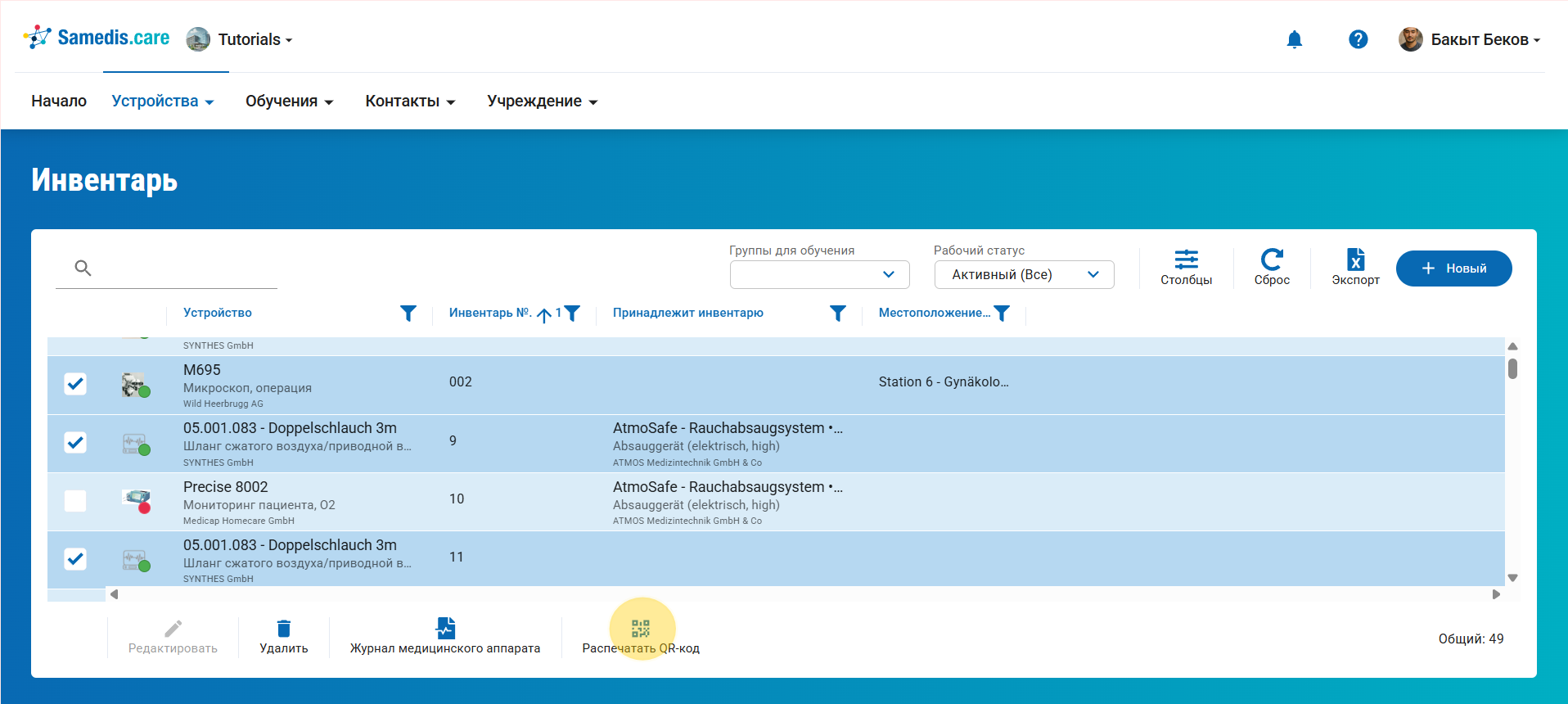
Task: Open the Рабочий статус dropdown
Action: pos(1024,274)
